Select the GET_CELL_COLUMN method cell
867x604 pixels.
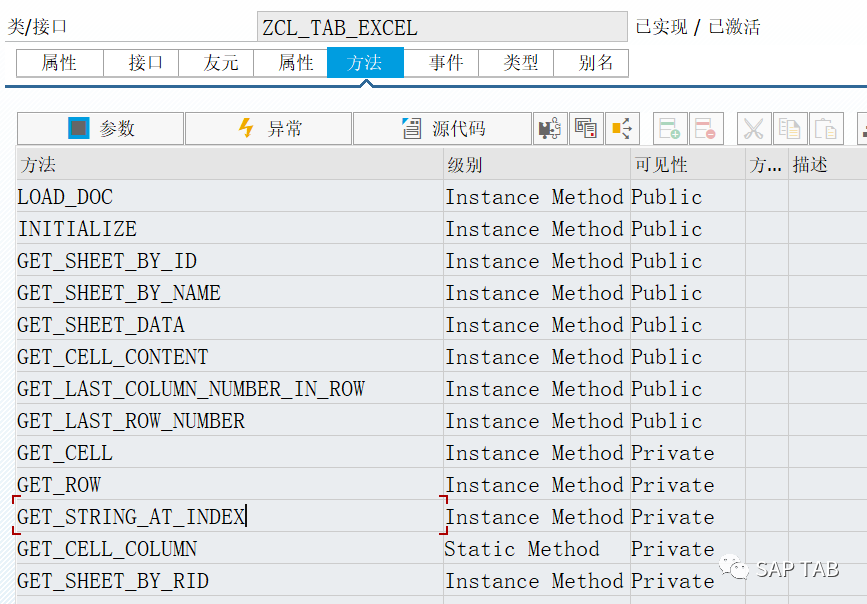point(230,549)
